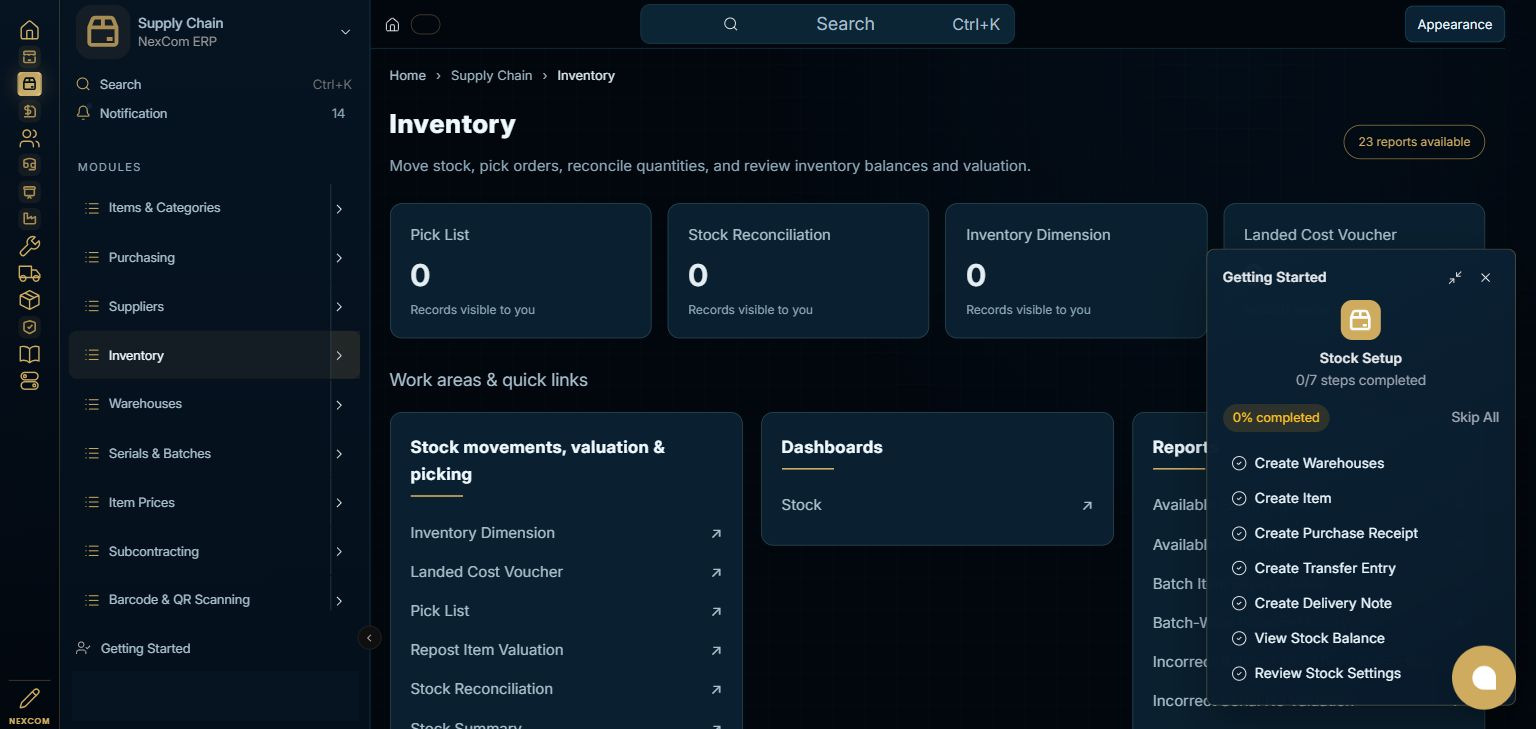Open the round chat bubble widget
The height and width of the screenshot is (729, 1536).
point(1484,678)
